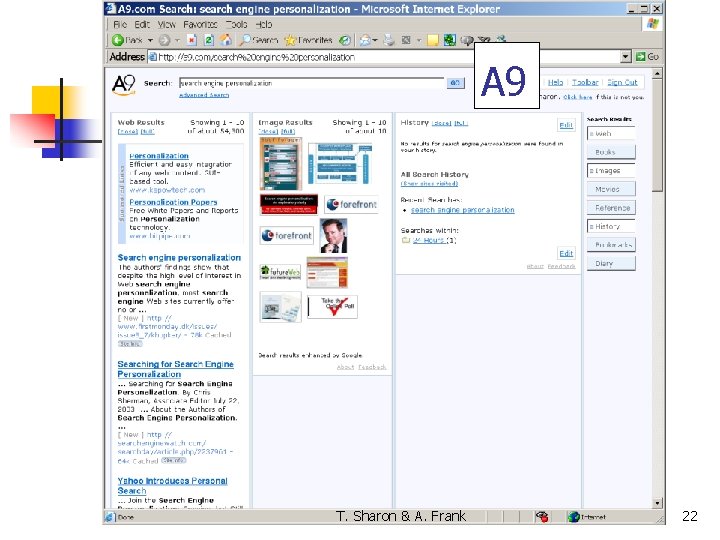Click the 24 Hours searches link

click(x=428, y=240)
